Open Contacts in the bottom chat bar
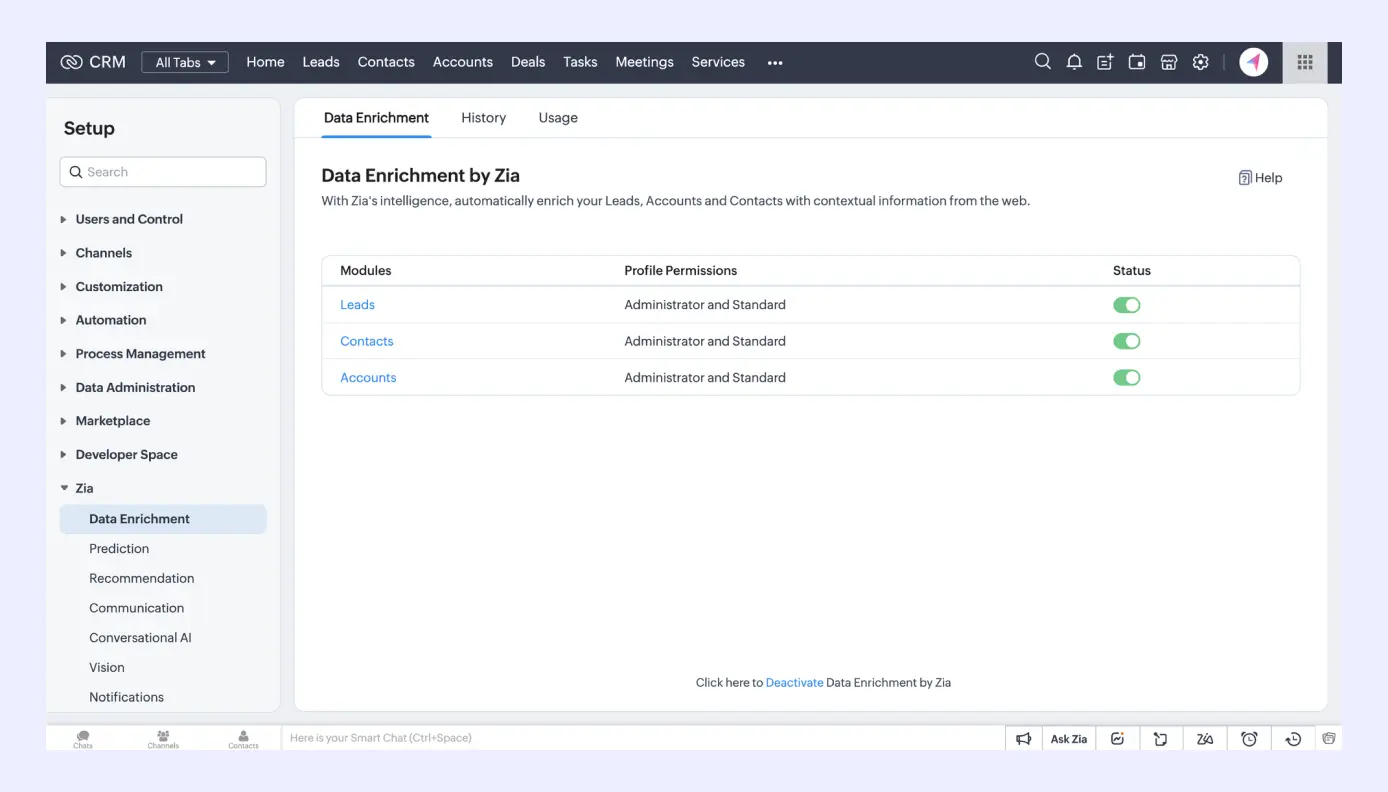This screenshot has height=792, width=1388. 243,739
